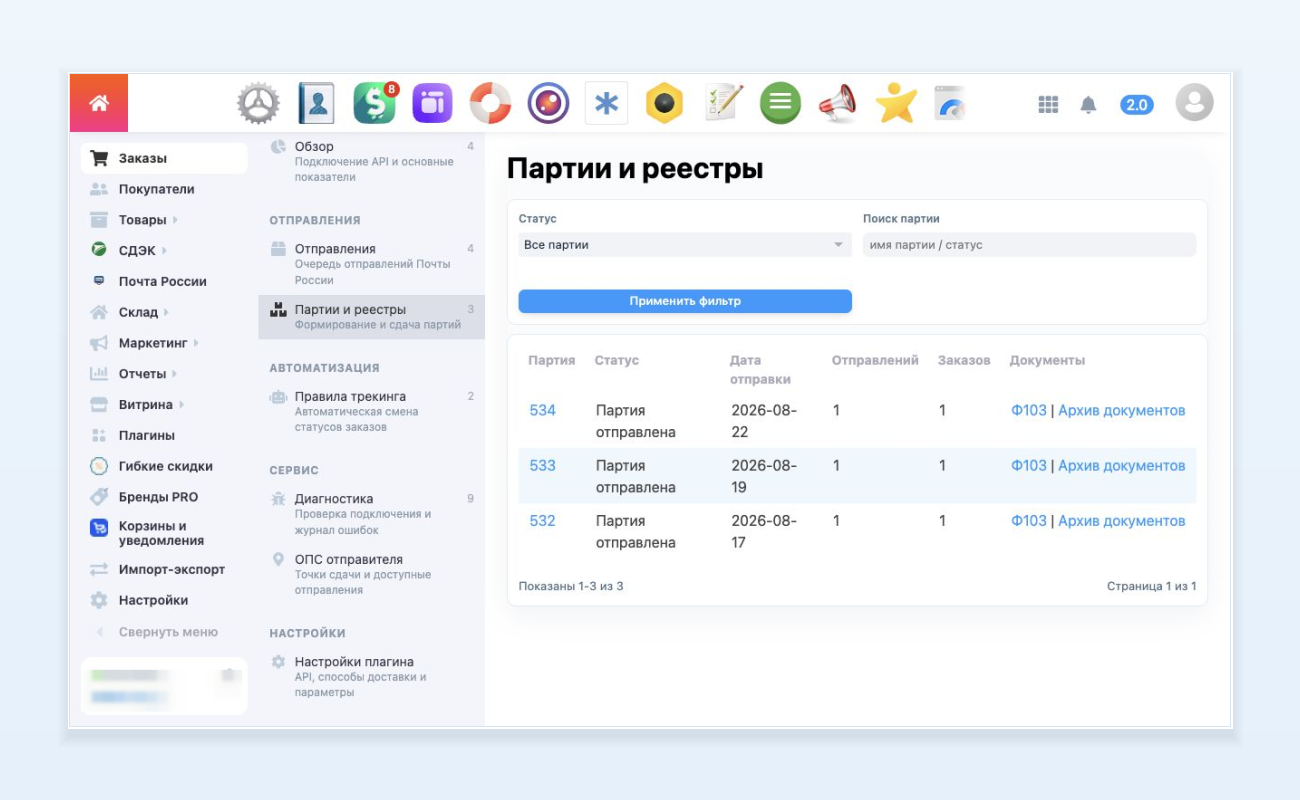
Task: Open the speedometer browser app icon
Action: pyautogui.click(x=950, y=103)
